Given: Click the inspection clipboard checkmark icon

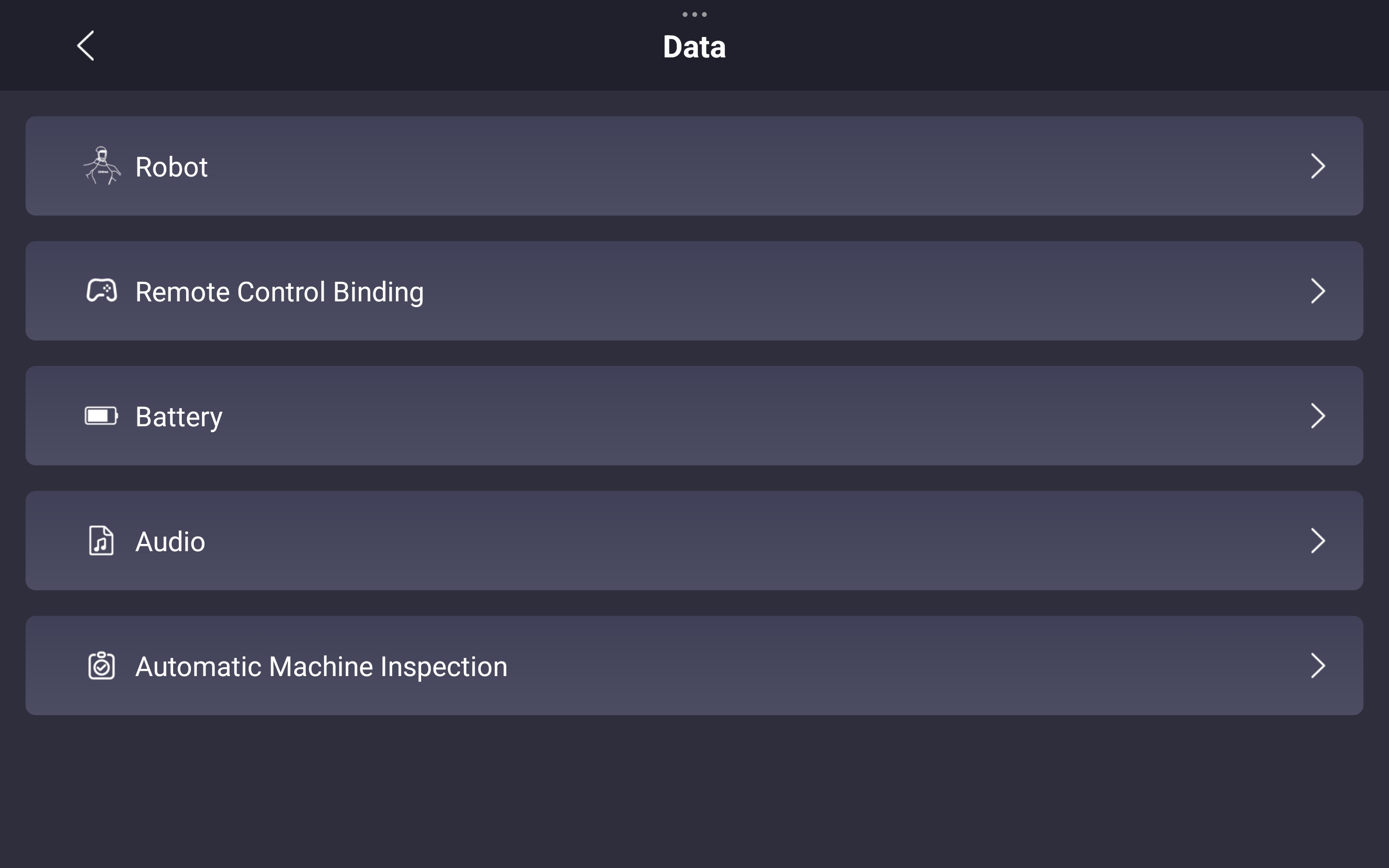Looking at the screenshot, I should pyautogui.click(x=102, y=665).
